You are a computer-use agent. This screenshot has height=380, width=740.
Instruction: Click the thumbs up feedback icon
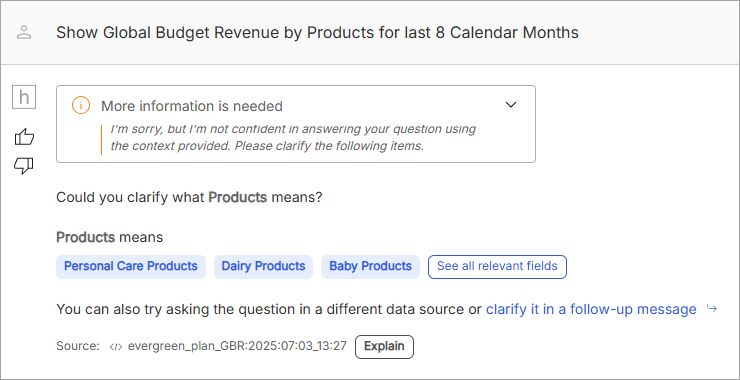click(24, 137)
